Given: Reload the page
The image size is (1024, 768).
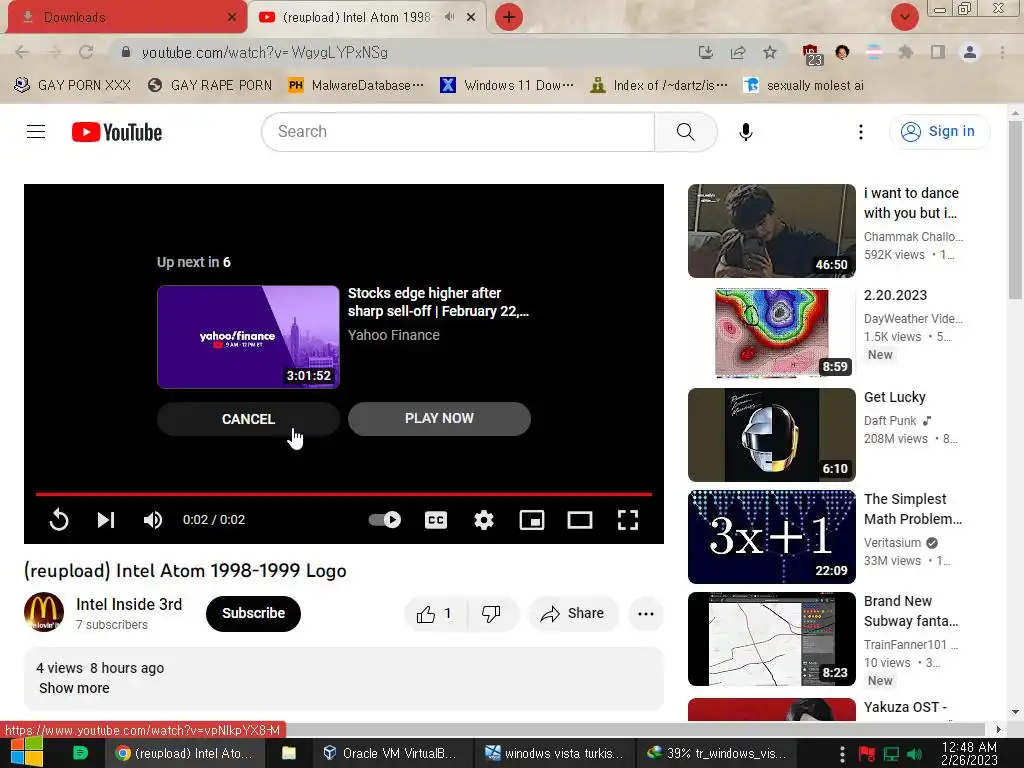Looking at the screenshot, I should click(86, 52).
